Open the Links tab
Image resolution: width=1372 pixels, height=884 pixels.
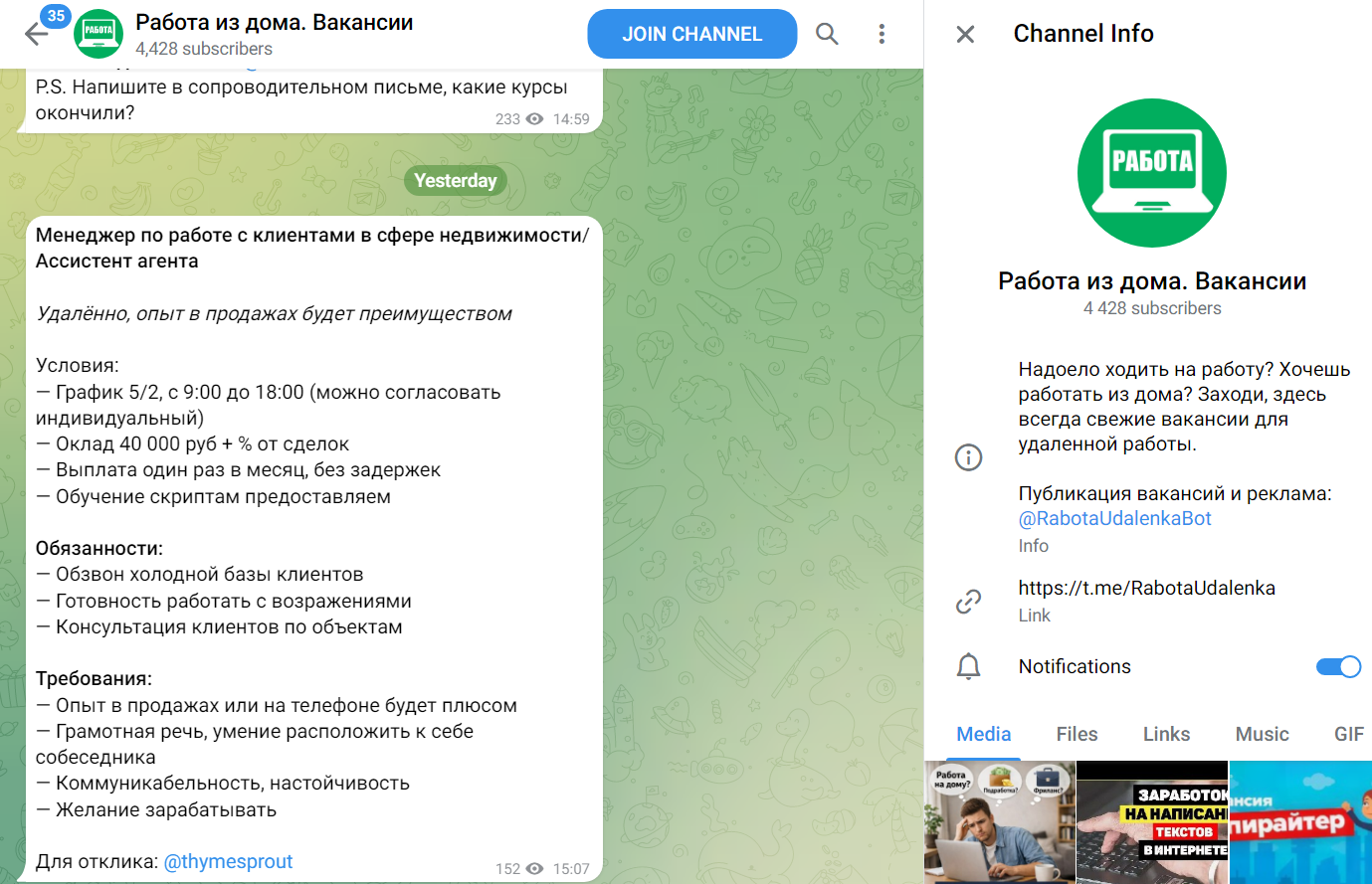1165,734
